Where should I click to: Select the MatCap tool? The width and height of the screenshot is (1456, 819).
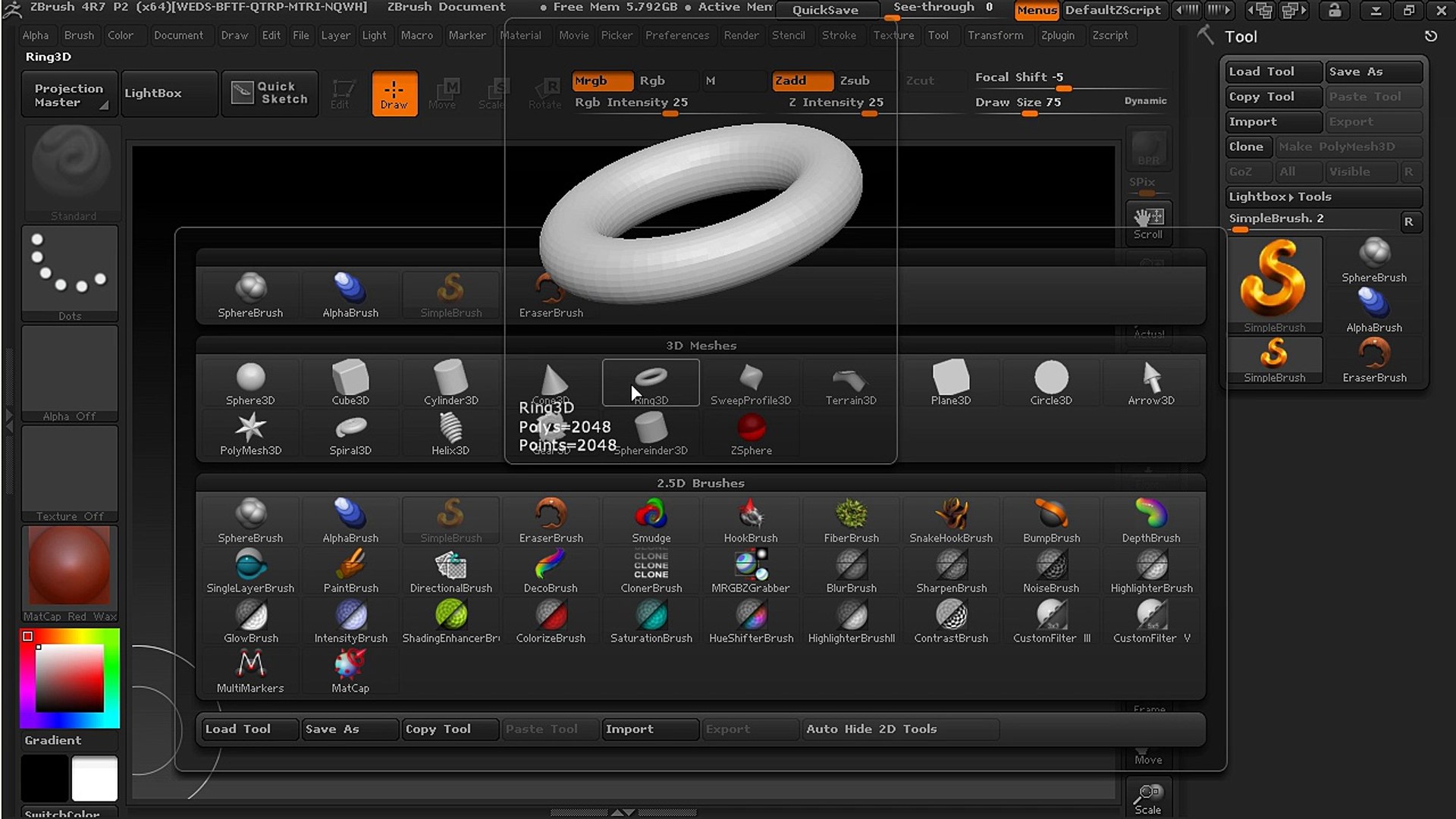click(x=350, y=671)
